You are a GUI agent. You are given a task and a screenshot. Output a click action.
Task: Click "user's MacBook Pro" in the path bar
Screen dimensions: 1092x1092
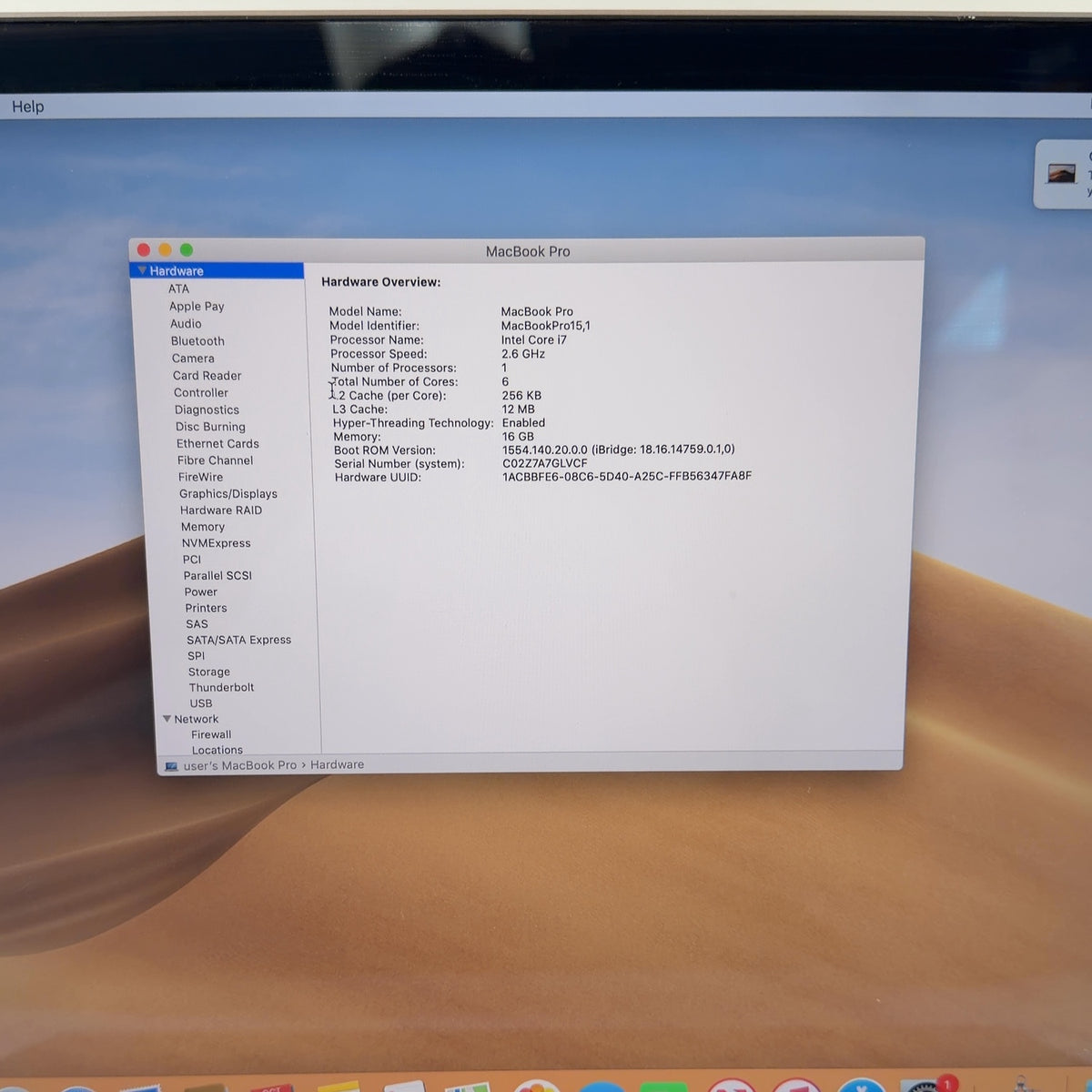(x=240, y=765)
